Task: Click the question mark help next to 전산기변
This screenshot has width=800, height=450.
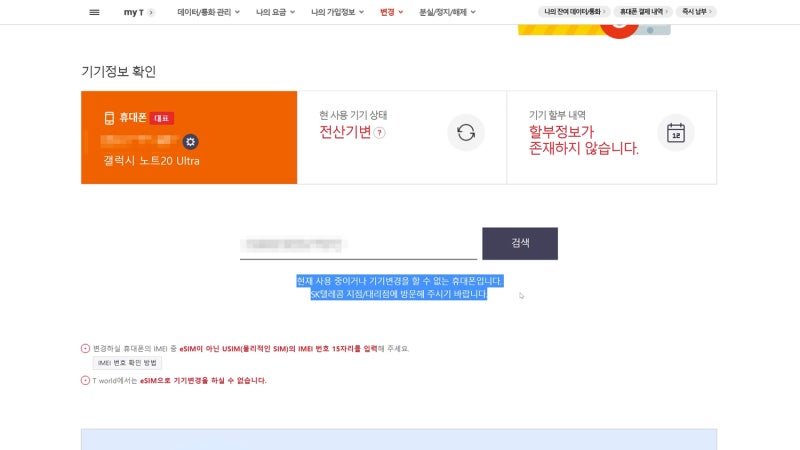Action: coord(380,133)
